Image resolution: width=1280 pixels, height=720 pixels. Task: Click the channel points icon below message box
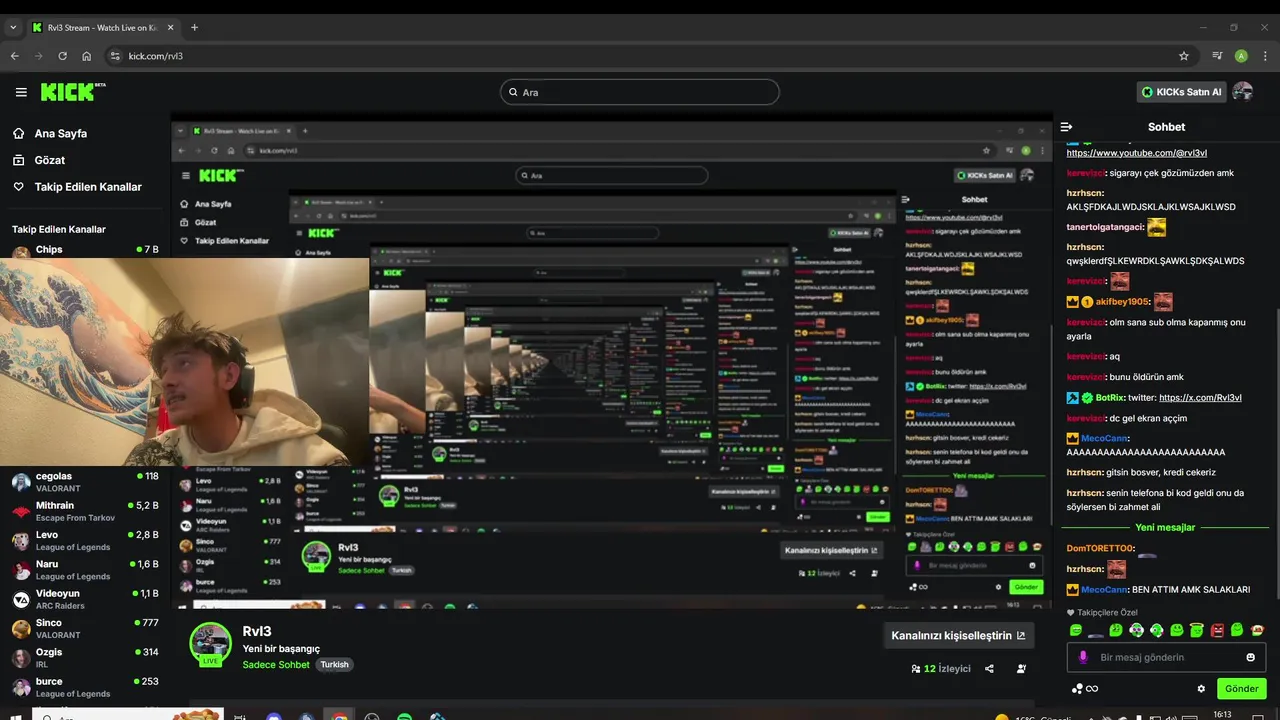click(x=1084, y=689)
